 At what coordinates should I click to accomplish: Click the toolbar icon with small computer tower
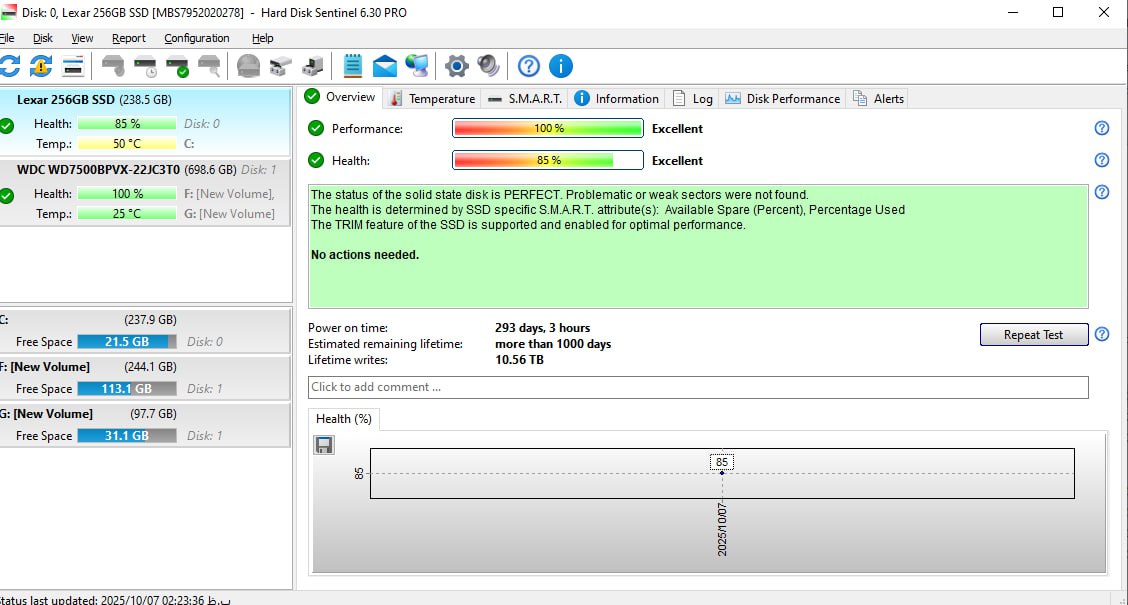(x=313, y=66)
